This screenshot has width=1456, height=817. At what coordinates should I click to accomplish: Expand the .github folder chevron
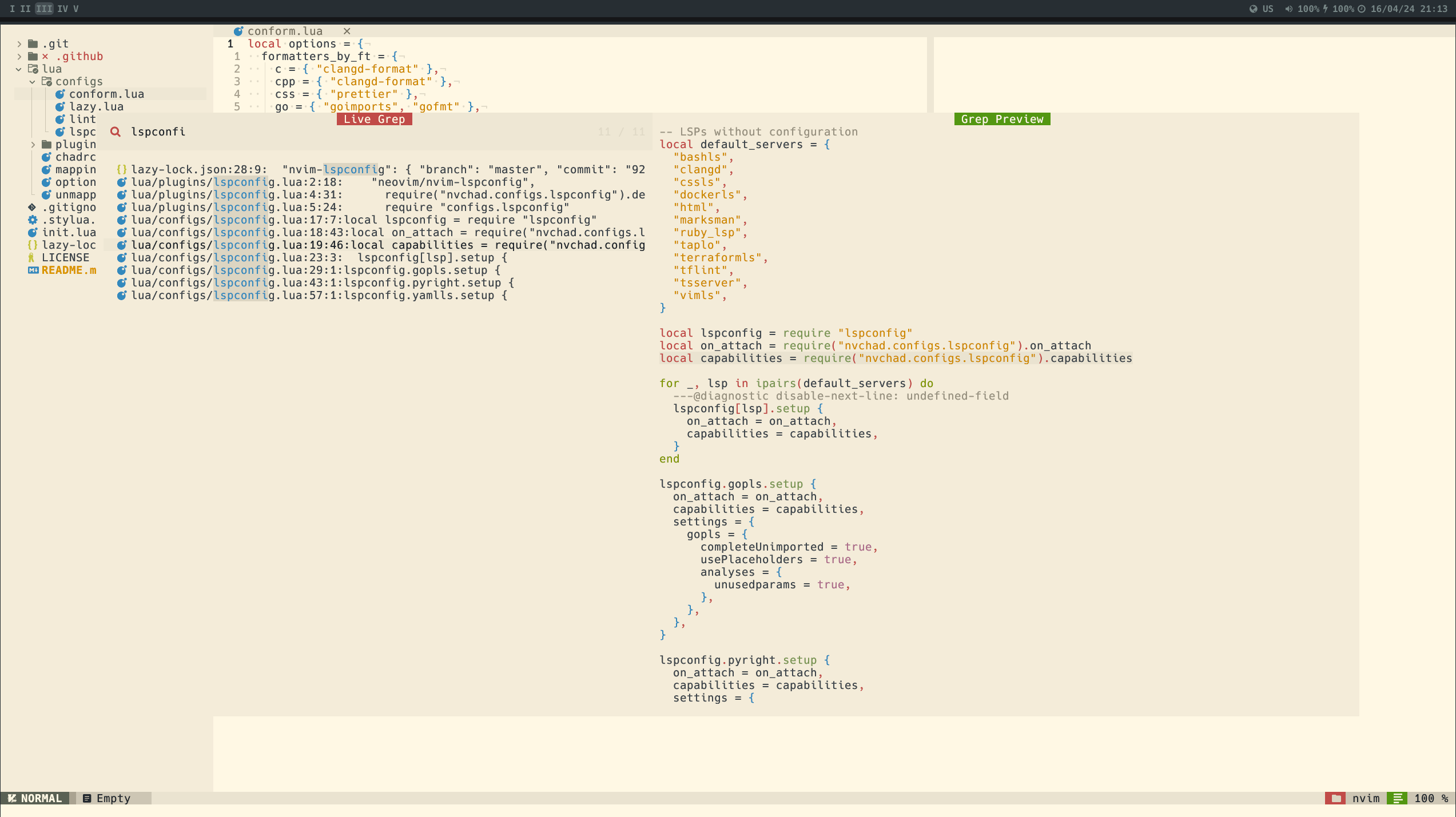coord(19,57)
